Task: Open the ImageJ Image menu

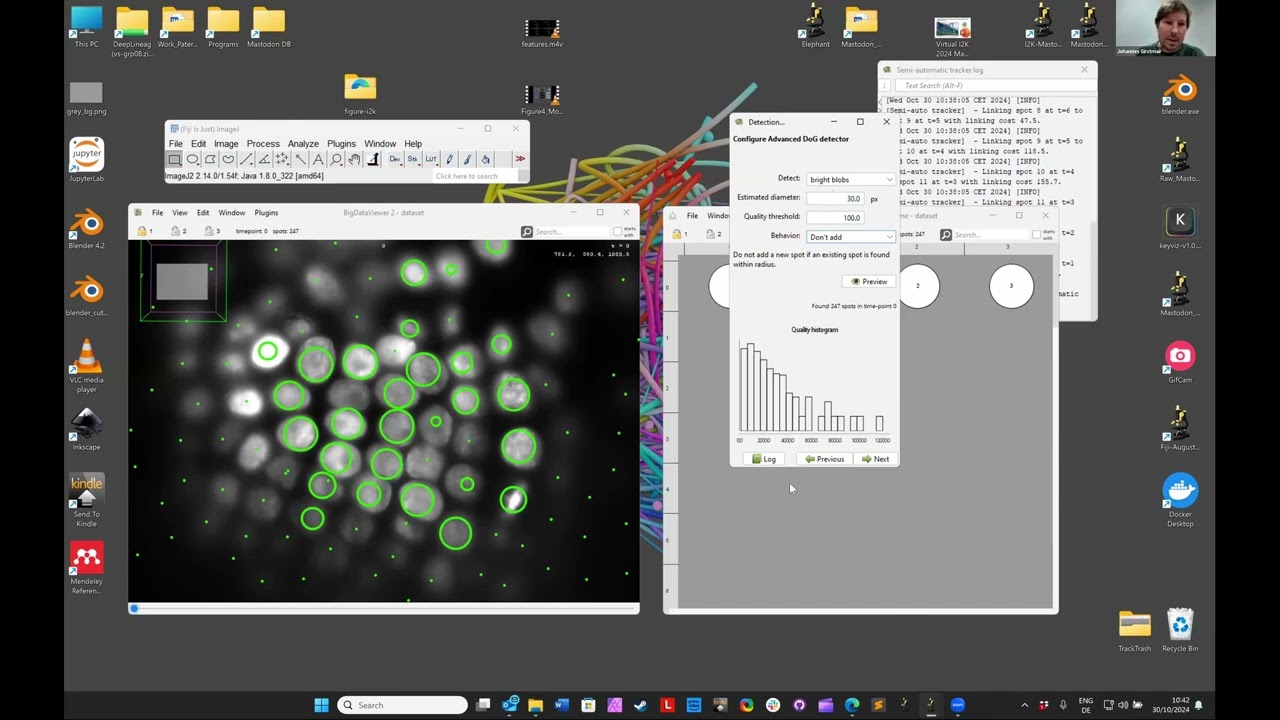Action: click(x=226, y=144)
